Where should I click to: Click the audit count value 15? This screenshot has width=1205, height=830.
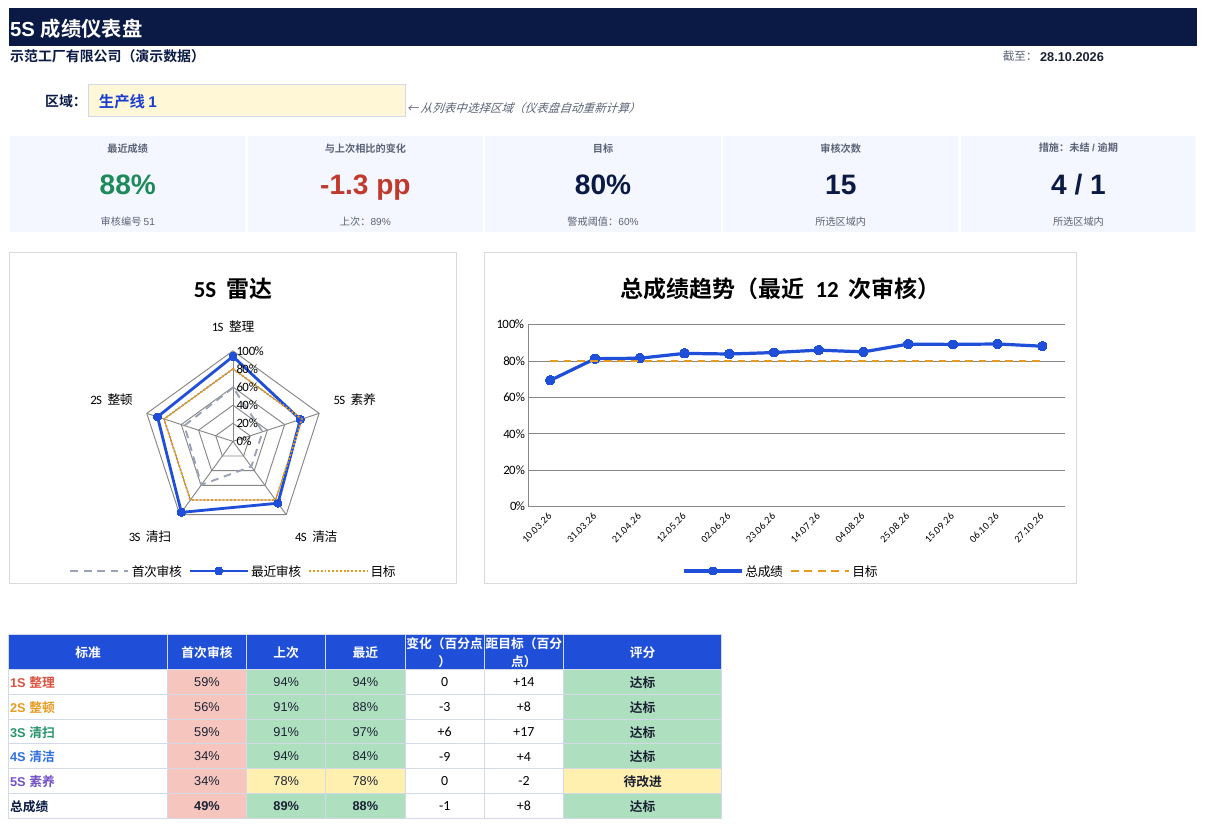840,185
